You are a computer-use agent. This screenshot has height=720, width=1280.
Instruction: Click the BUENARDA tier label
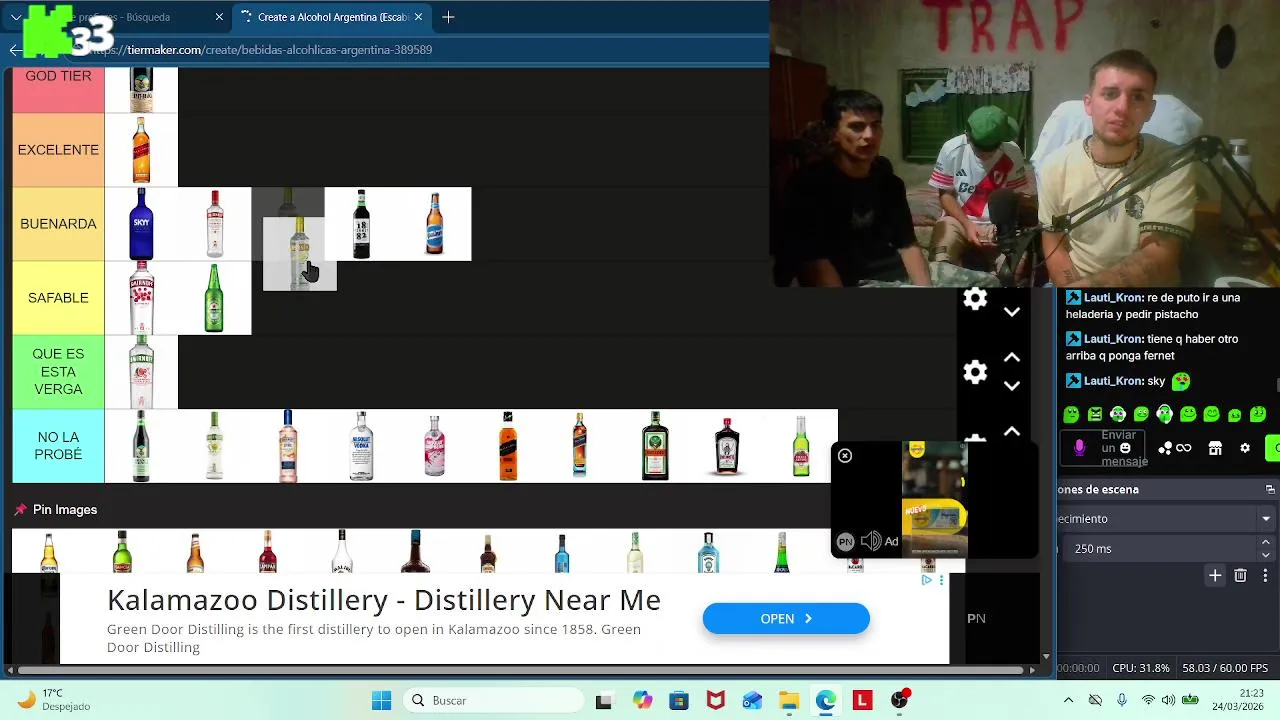(x=58, y=224)
